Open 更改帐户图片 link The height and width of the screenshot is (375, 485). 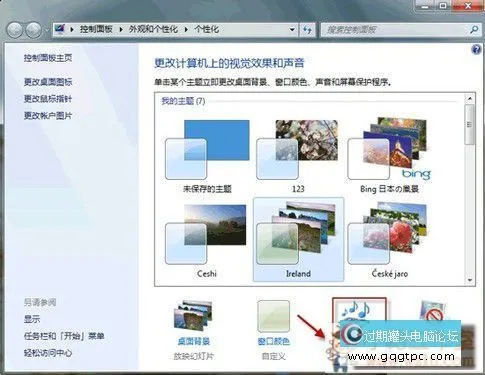coord(48,116)
